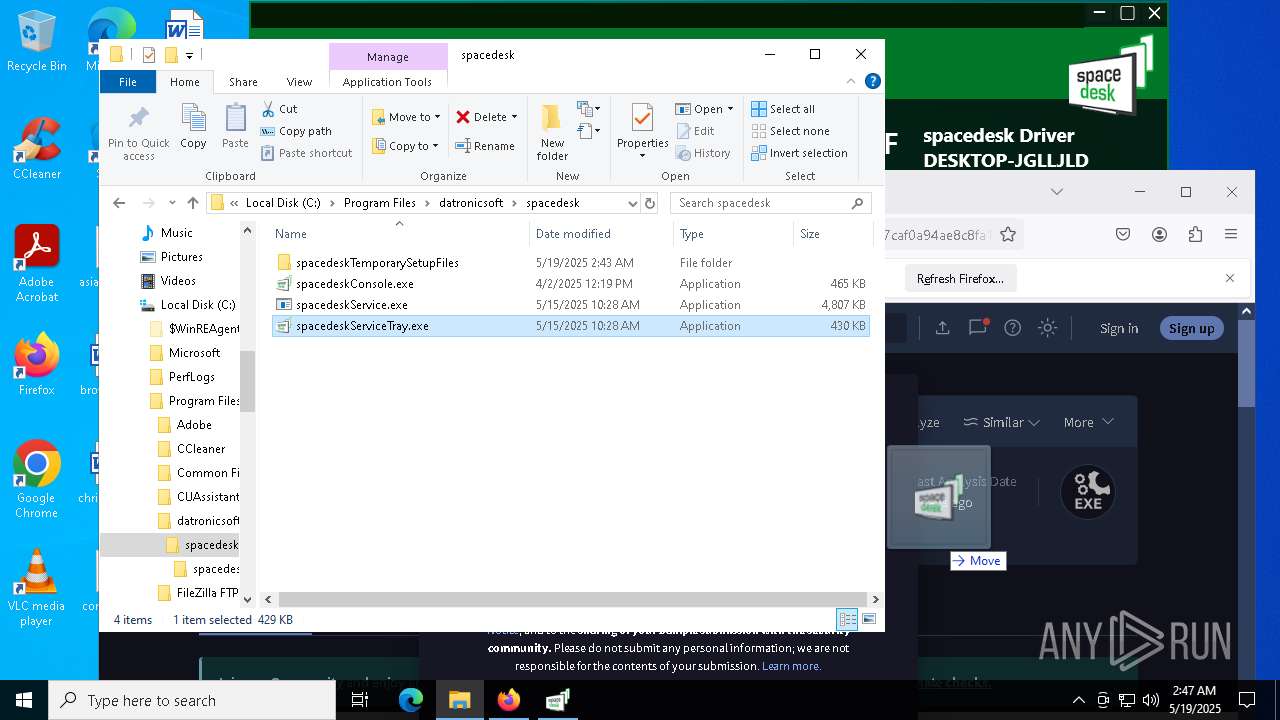Click the Sign up button
1280x720 pixels.
pos(1191,328)
